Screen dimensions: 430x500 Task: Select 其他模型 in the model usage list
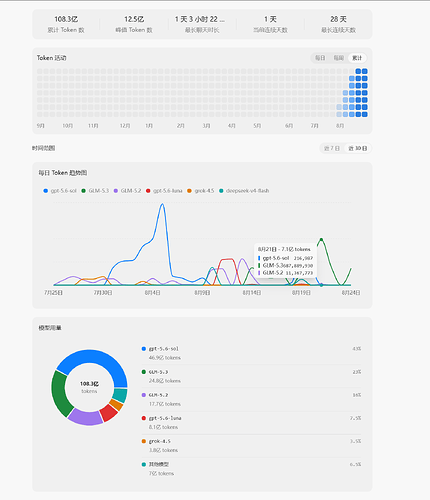tap(251, 469)
